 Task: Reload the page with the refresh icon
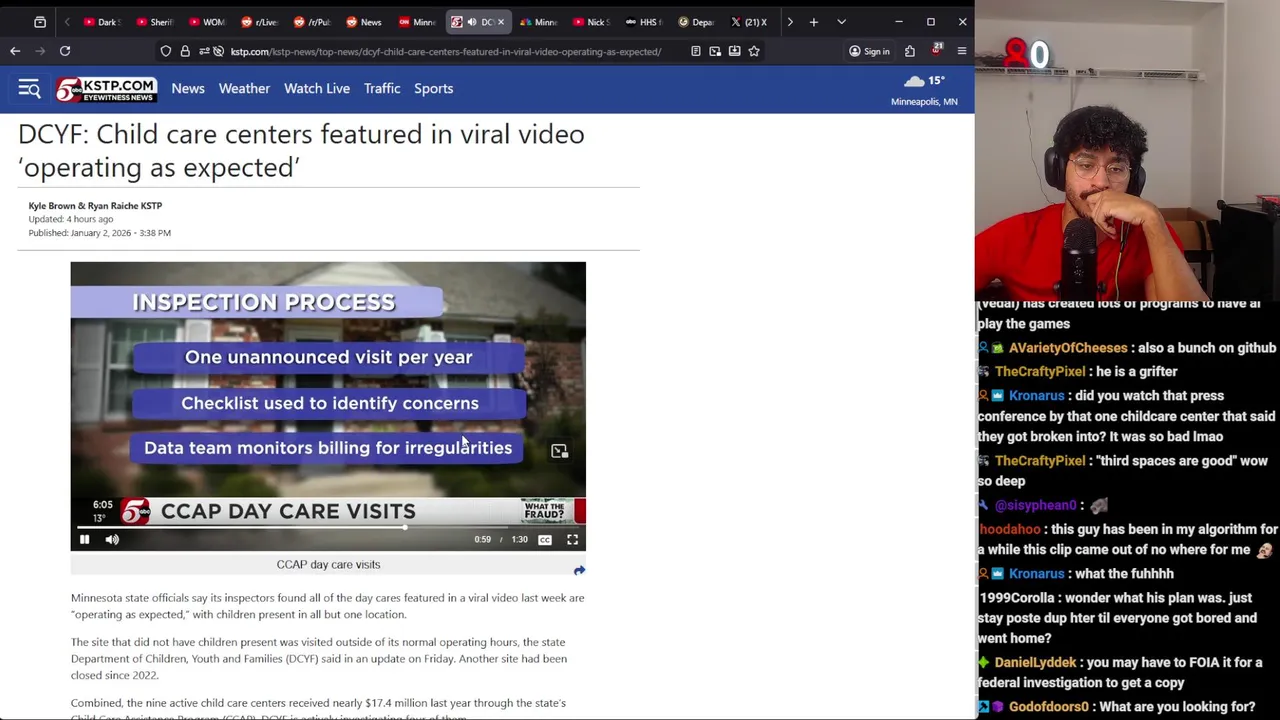[65, 51]
